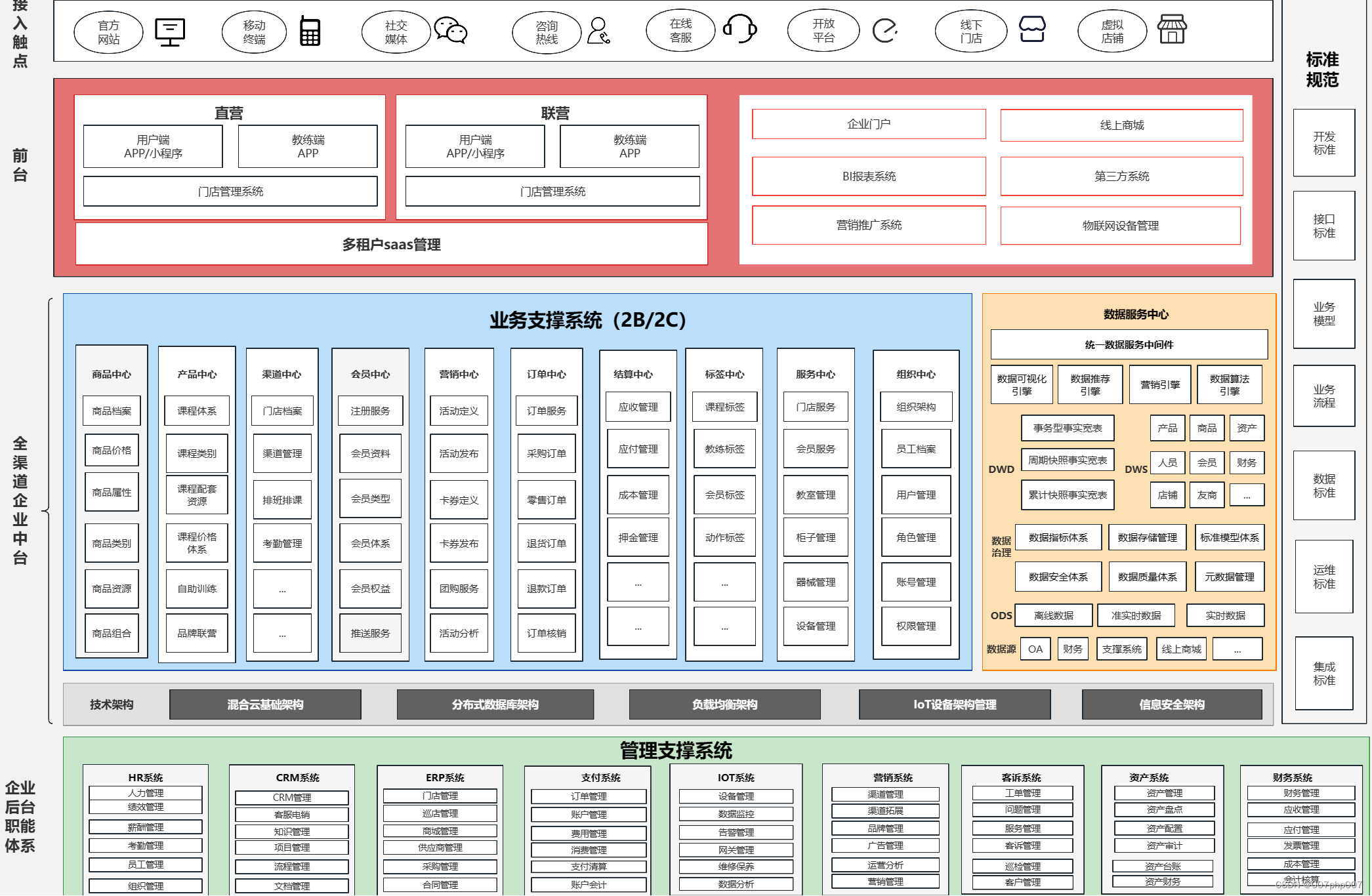
Task: Click the 实时数据 box in the ODS row
Action: pyautogui.click(x=1225, y=615)
